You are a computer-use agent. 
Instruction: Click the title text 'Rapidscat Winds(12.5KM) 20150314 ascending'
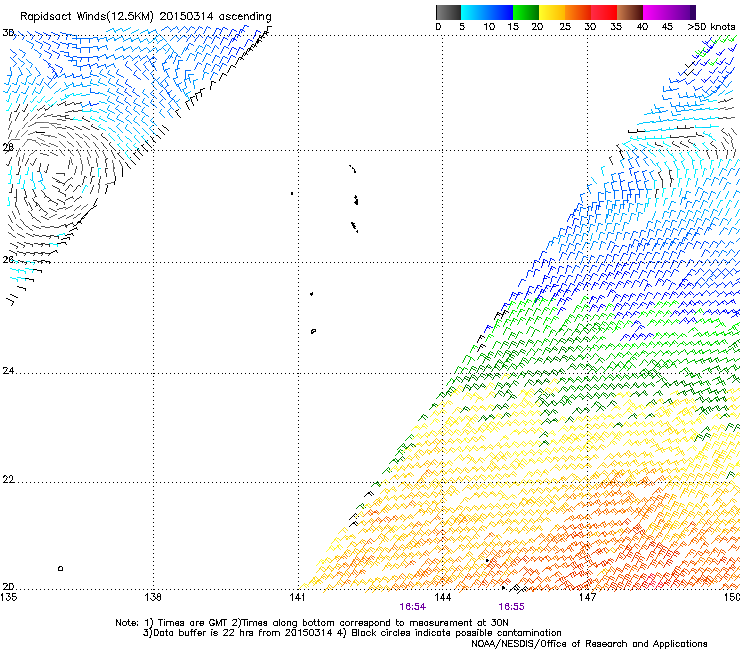[x=145, y=17]
